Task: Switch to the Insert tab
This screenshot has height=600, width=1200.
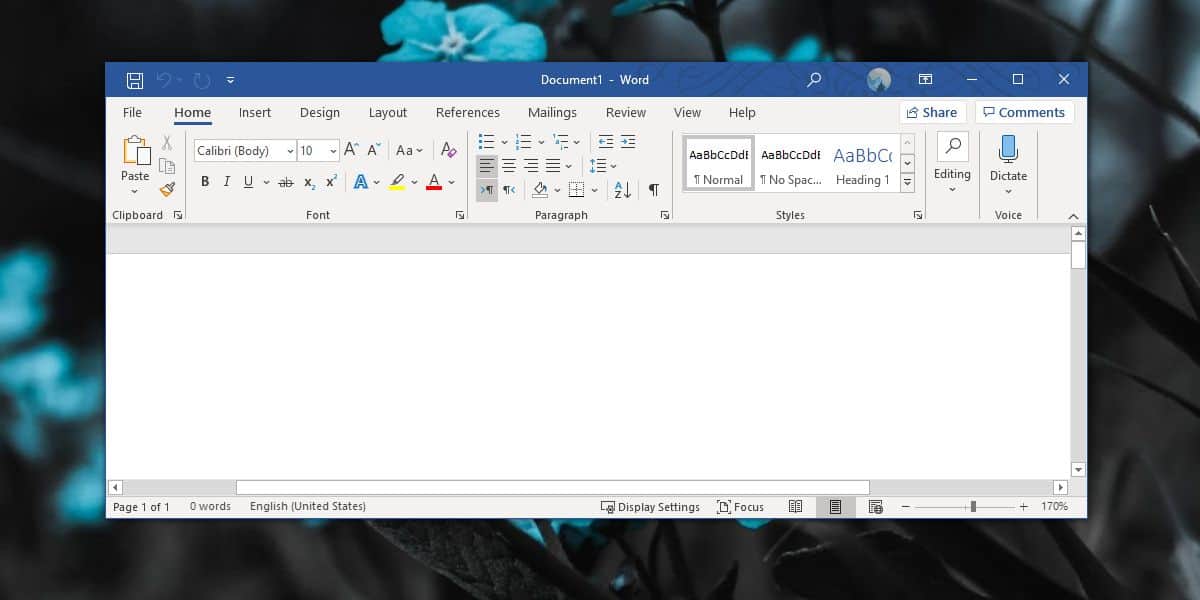Action: (x=255, y=112)
